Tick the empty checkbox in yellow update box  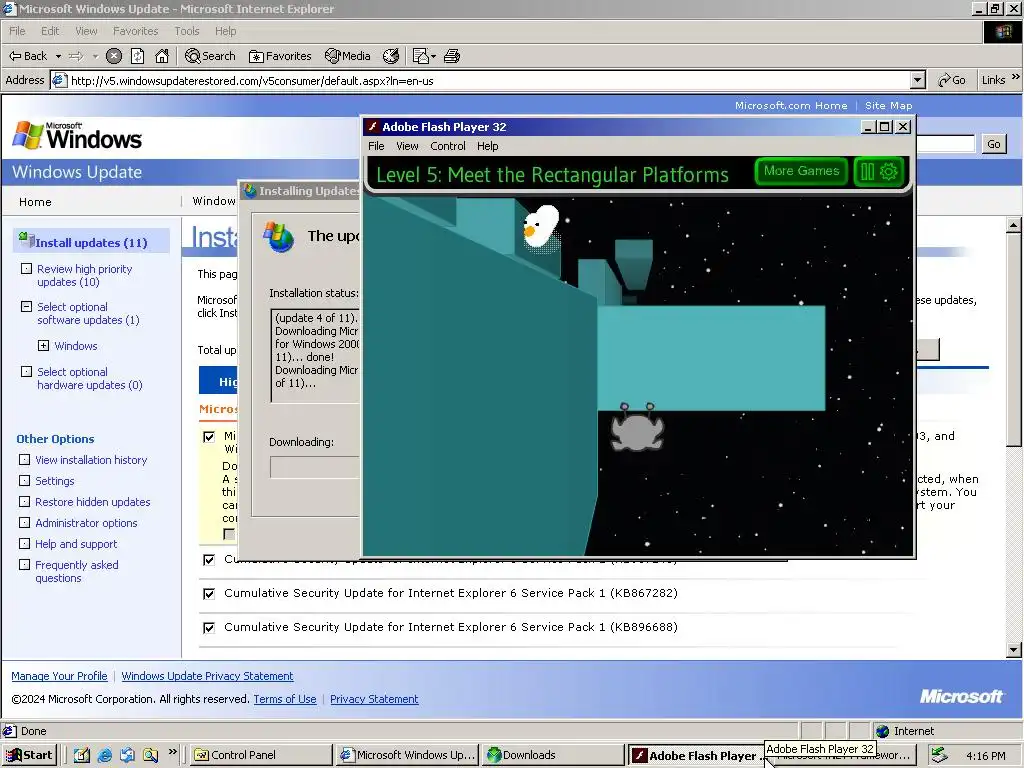229,534
